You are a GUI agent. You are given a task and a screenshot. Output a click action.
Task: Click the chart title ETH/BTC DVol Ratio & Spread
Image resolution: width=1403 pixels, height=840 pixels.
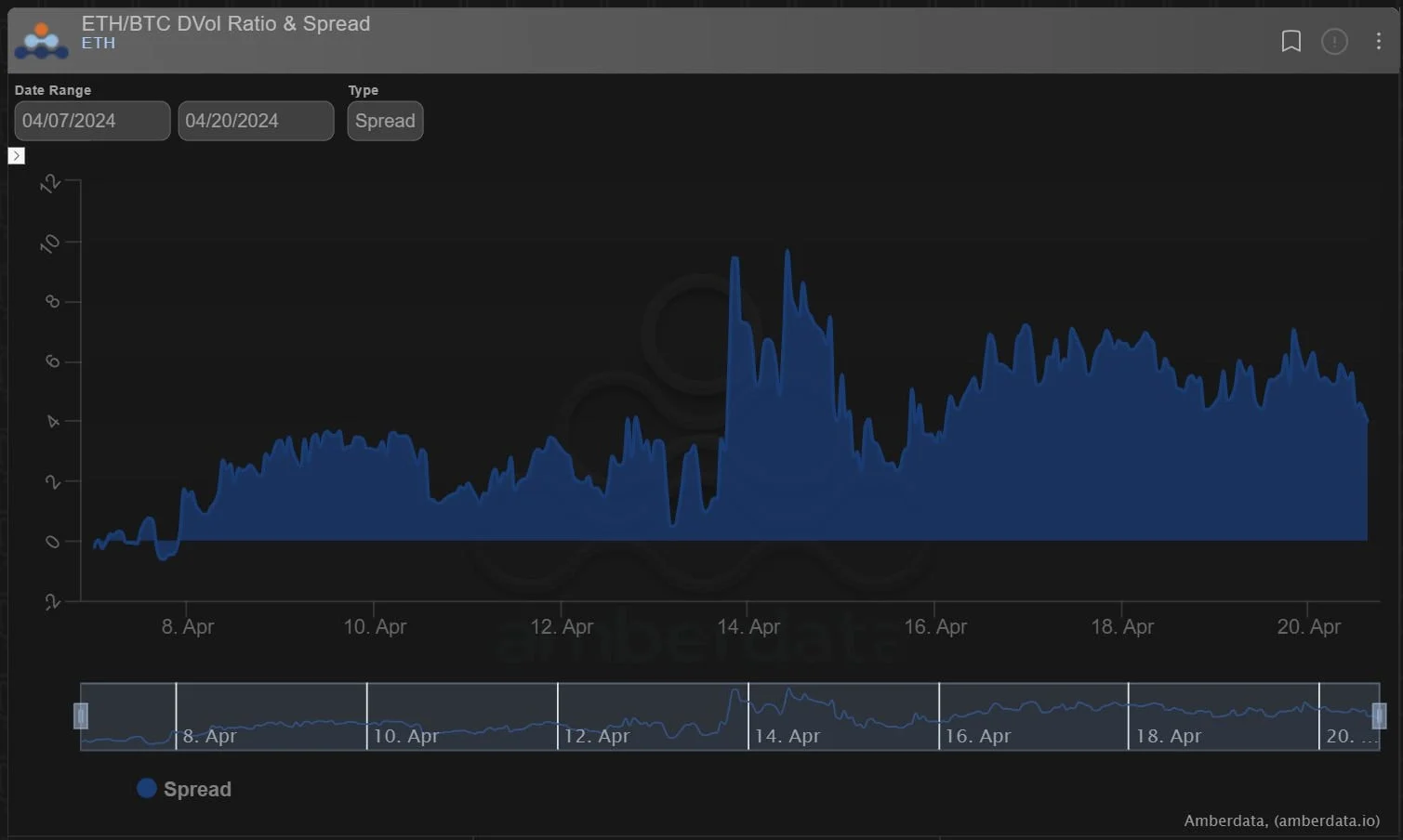(226, 23)
